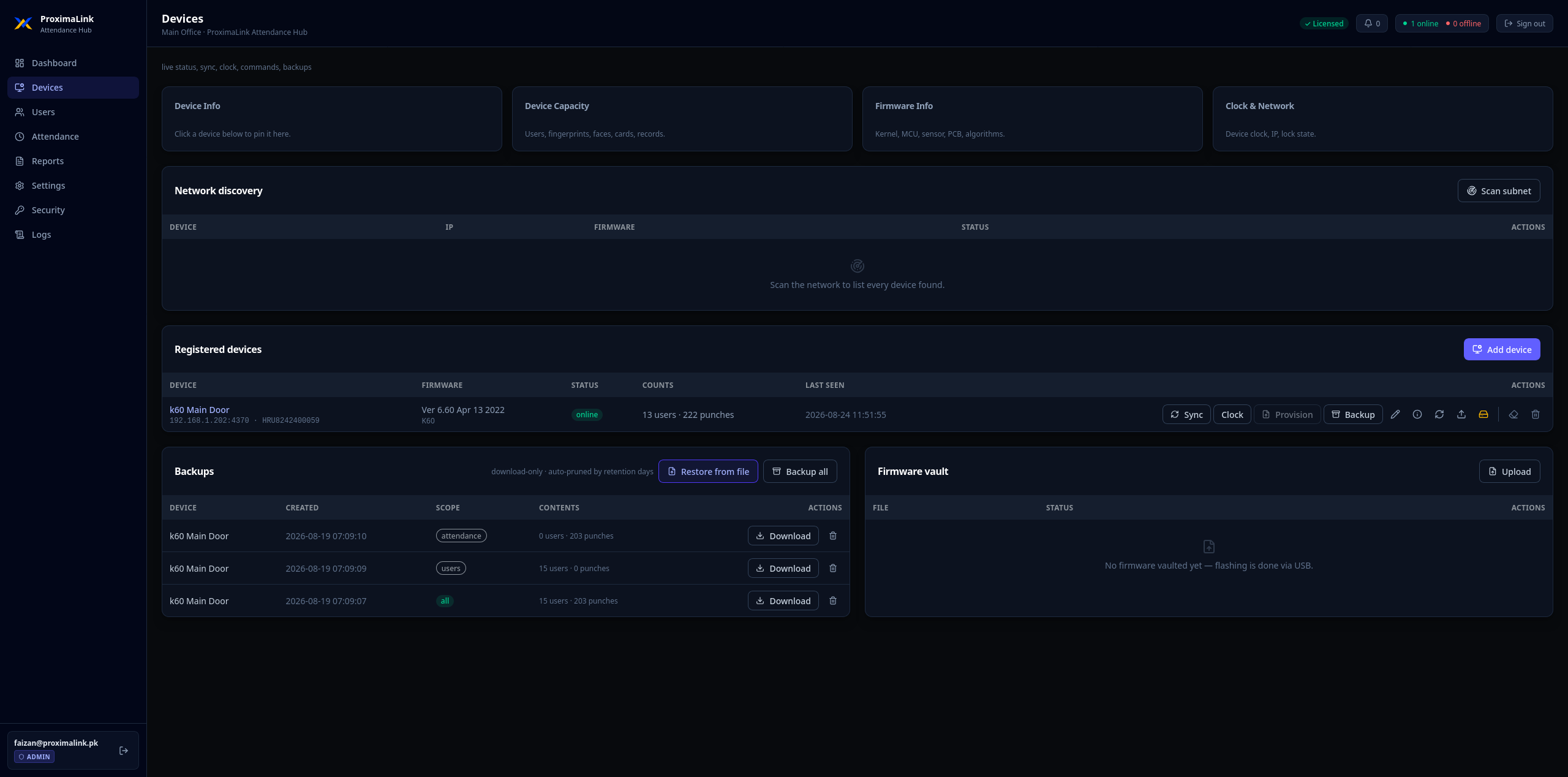The height and width of the screenshot is (777, 1568).
Task: Open the Reports section
Action: (73, 161)
